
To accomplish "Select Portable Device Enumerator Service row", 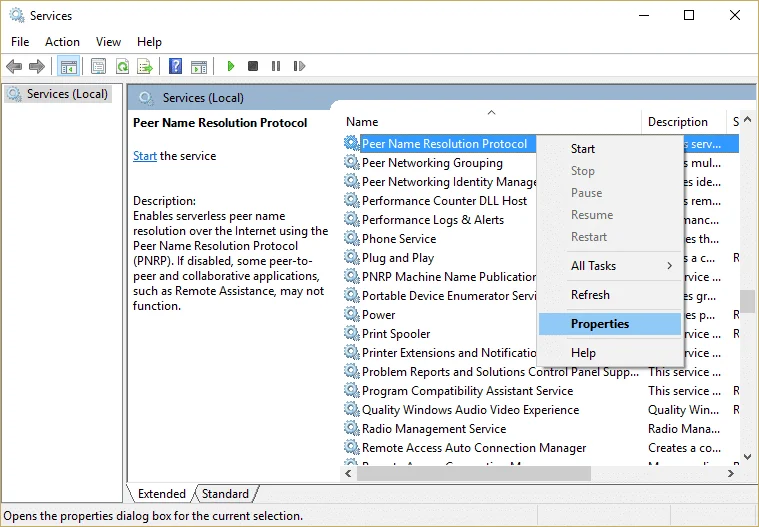I will click(449, 295).
